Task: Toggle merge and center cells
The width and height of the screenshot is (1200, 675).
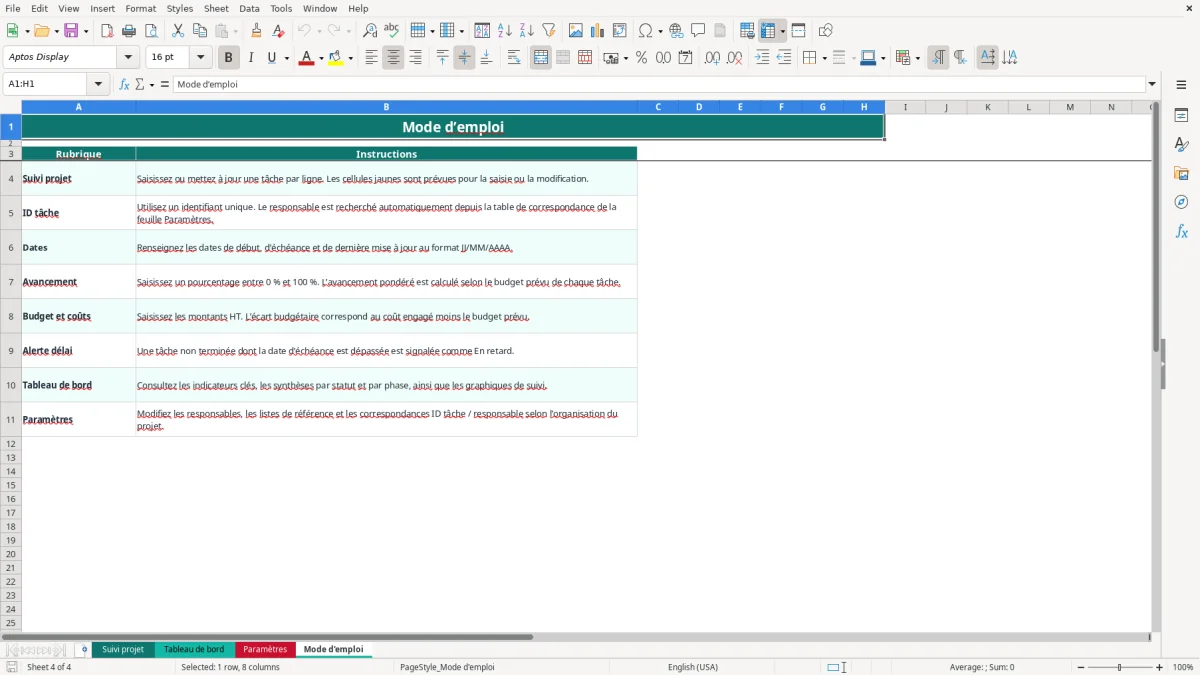Action: (x=541, y=58)
